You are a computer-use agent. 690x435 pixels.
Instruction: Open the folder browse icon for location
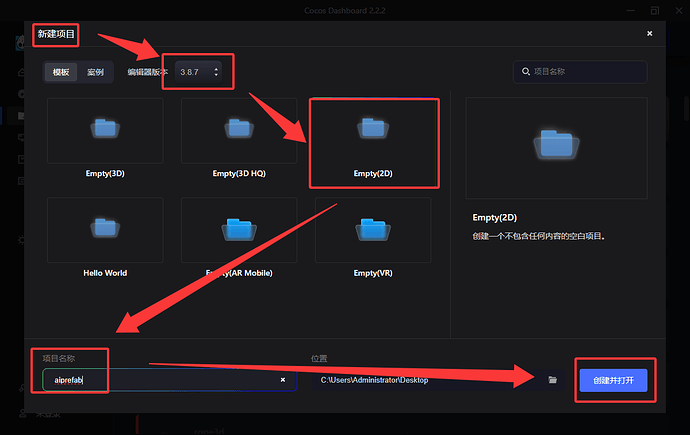pos(553,380)
